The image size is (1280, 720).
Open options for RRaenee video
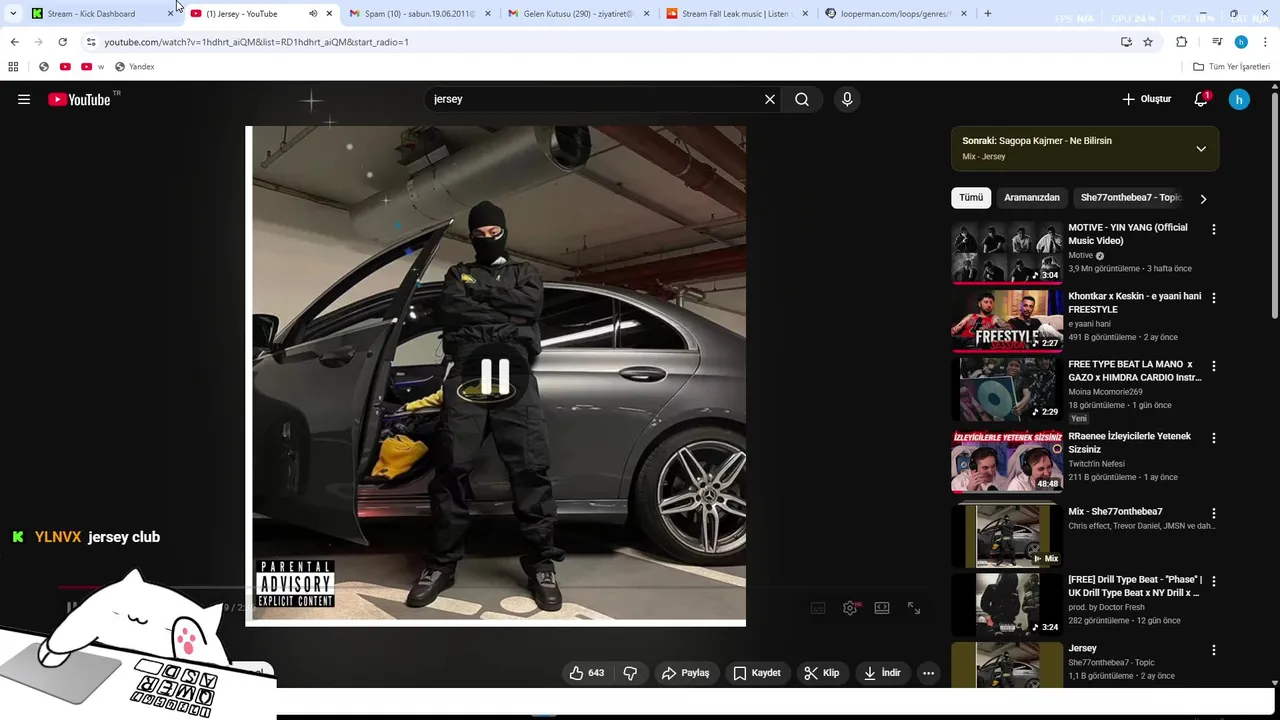pyautogui.click(x=1214, y=438)
